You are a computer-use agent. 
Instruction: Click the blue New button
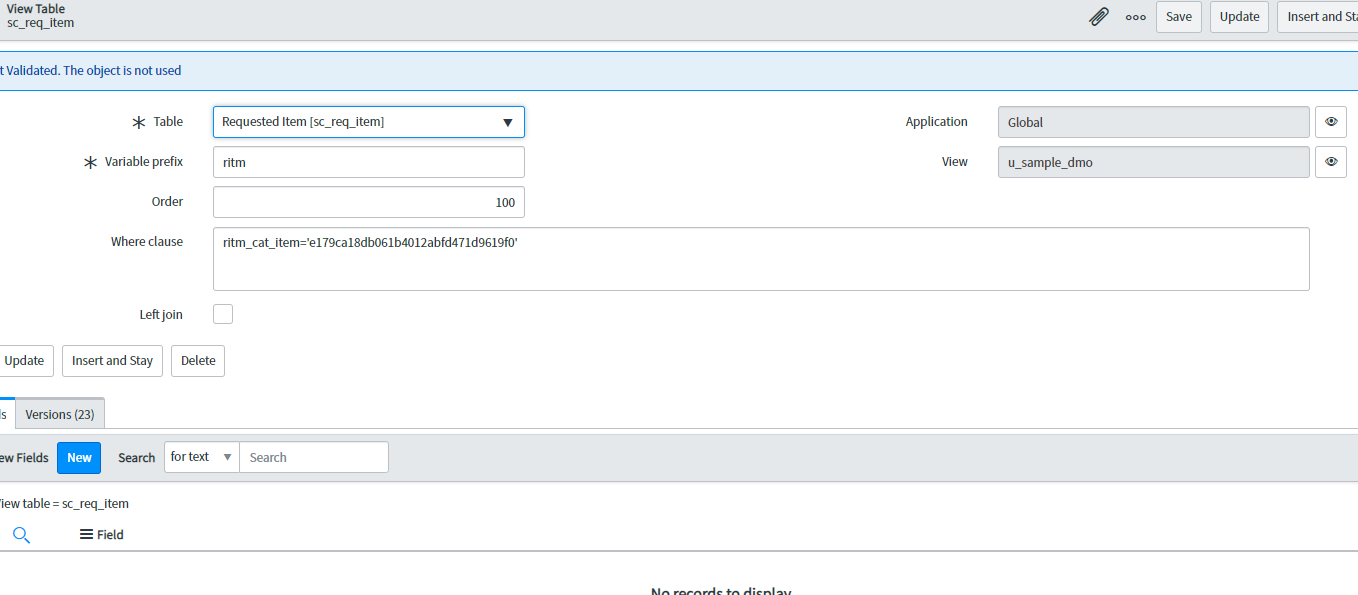(79, 457)
